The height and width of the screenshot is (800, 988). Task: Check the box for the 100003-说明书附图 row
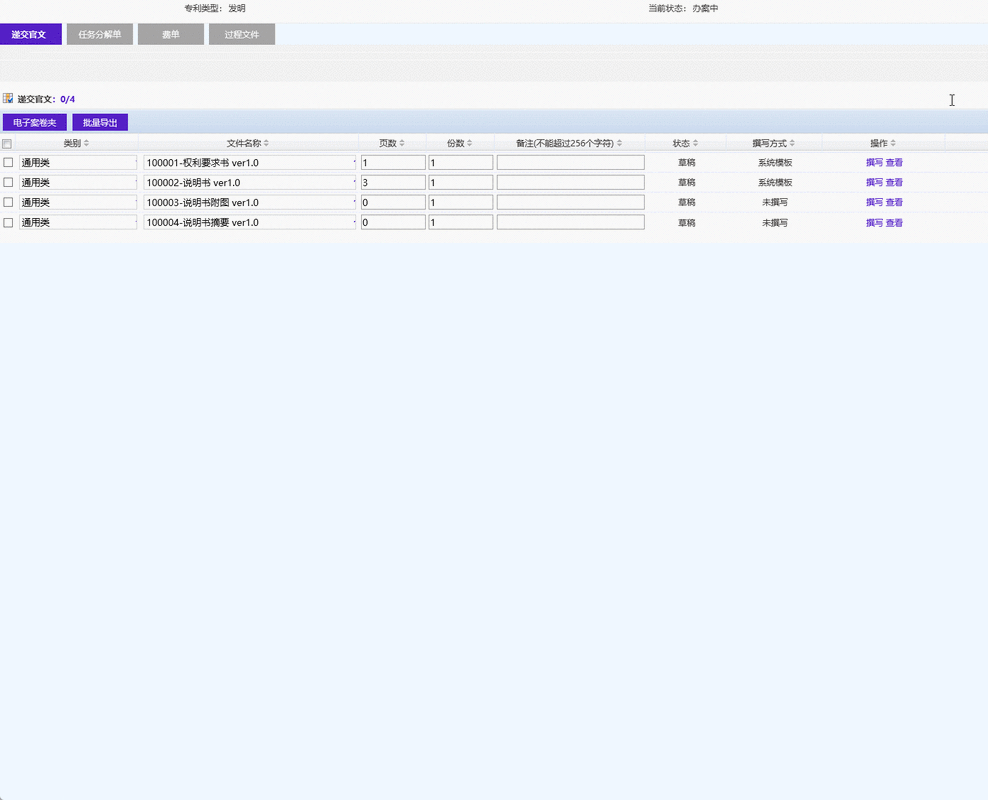click(x=8, y=202)
